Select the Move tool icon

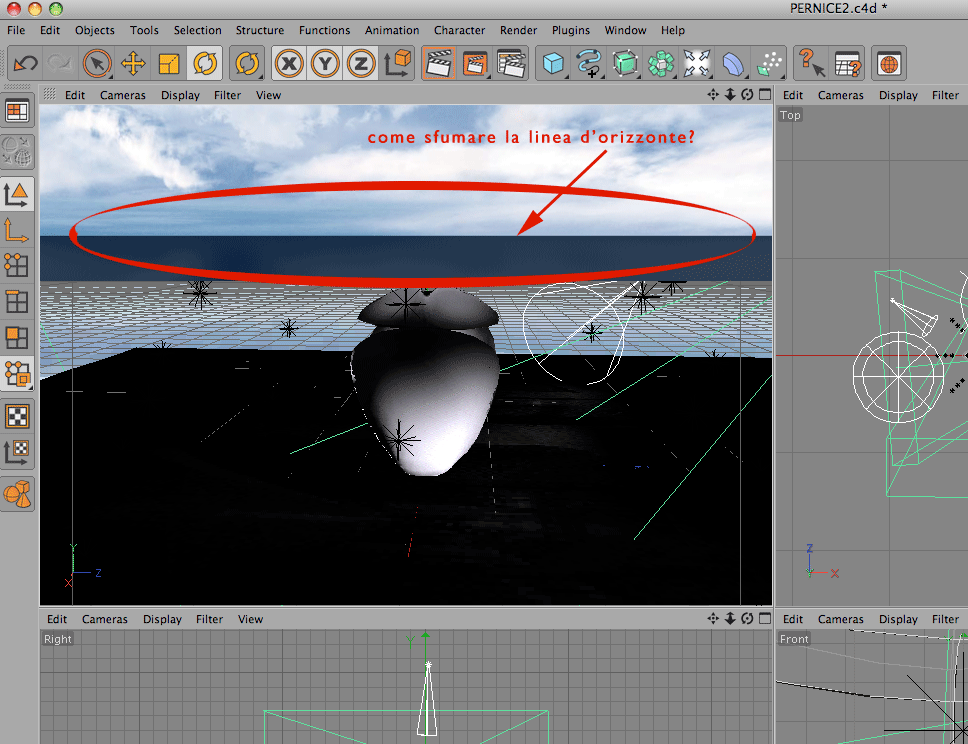[x=133, y=64]
